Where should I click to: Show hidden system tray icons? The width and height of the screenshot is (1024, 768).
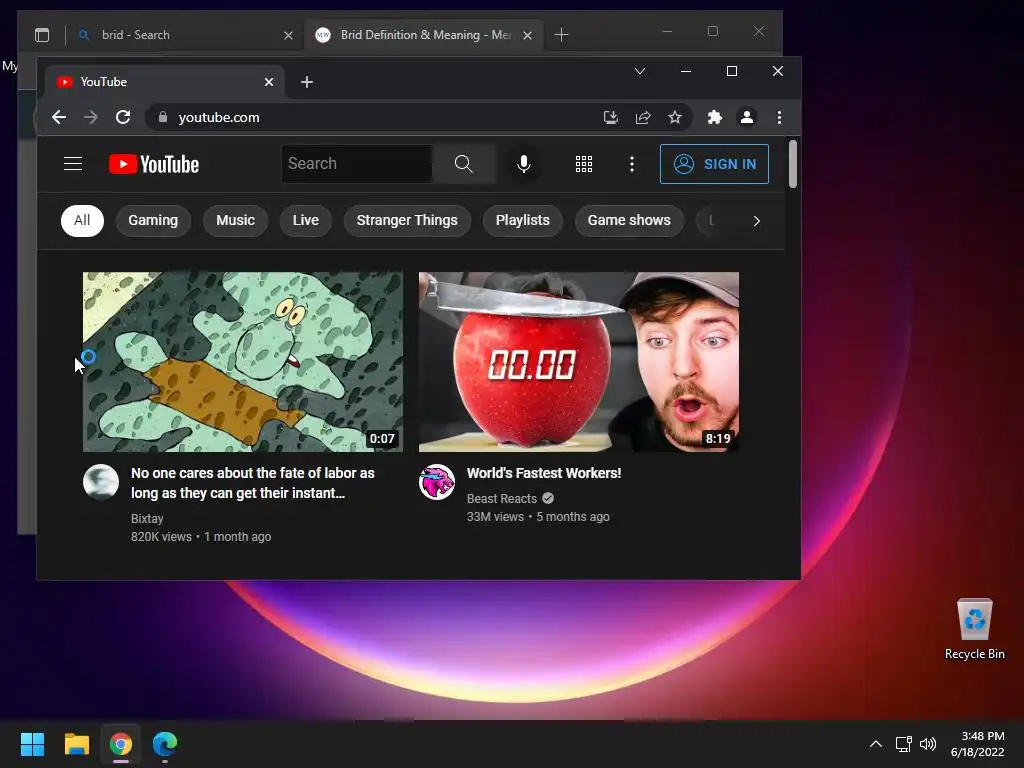coord(876,744)
